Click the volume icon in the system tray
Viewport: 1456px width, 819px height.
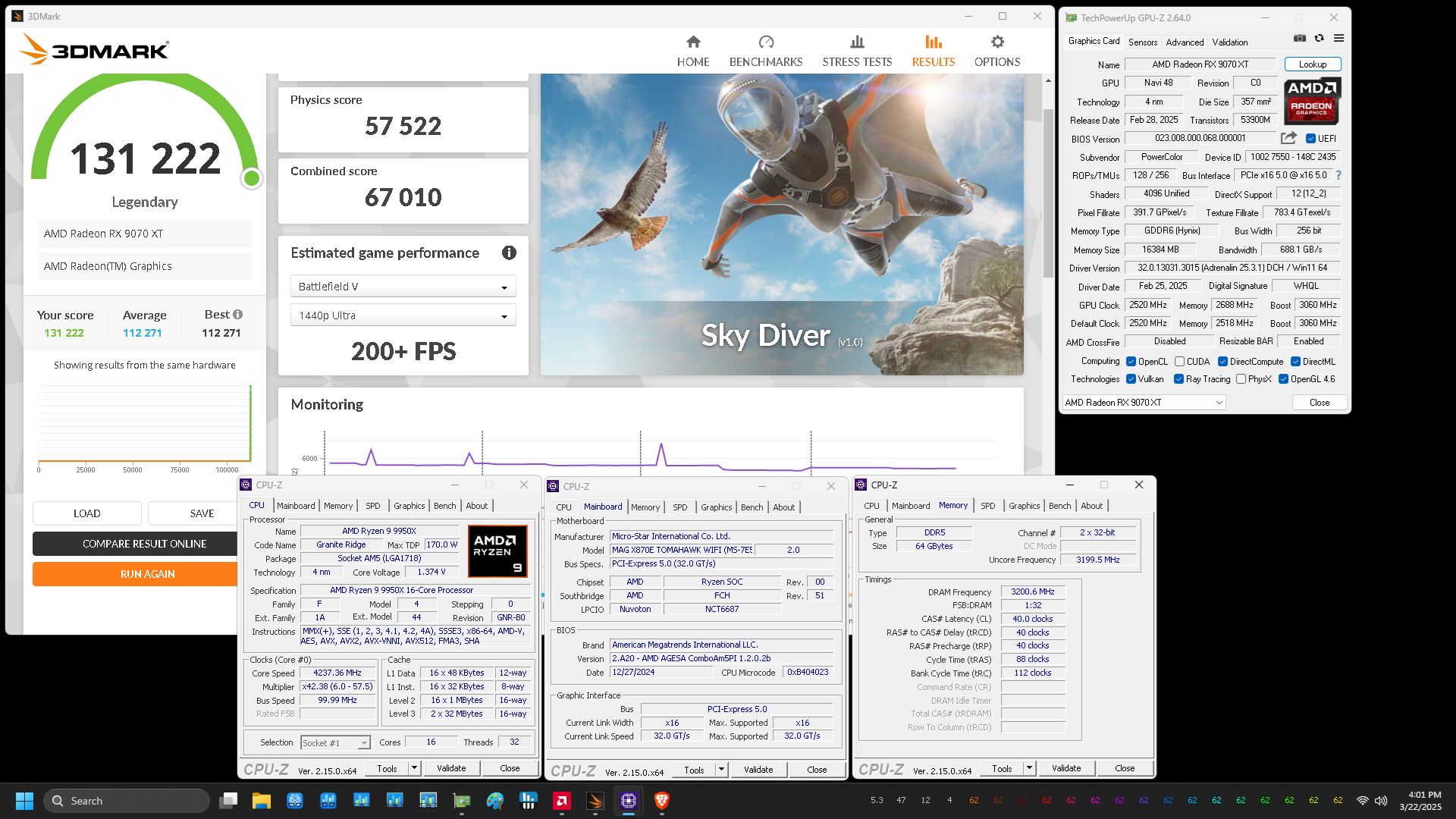click(x=1381, y=801)
